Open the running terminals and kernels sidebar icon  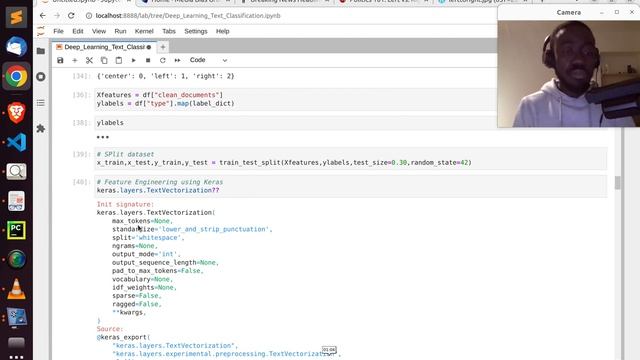41,77
